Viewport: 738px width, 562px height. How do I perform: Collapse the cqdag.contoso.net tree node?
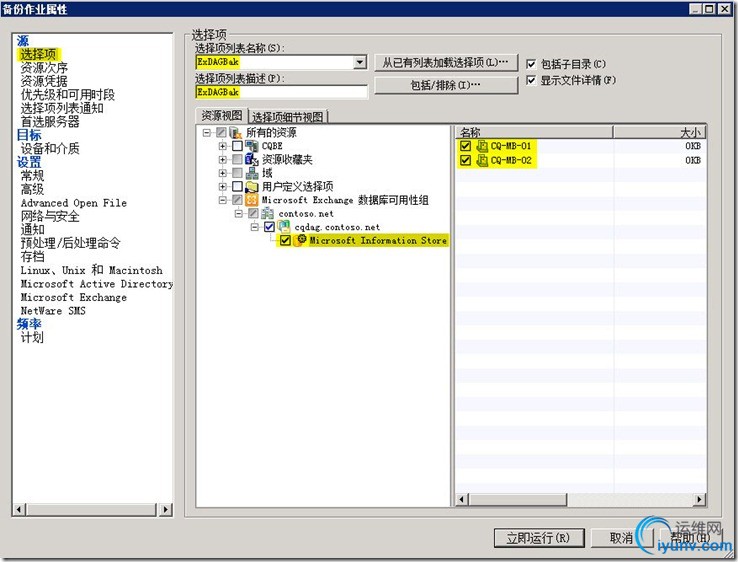point(255,227)
